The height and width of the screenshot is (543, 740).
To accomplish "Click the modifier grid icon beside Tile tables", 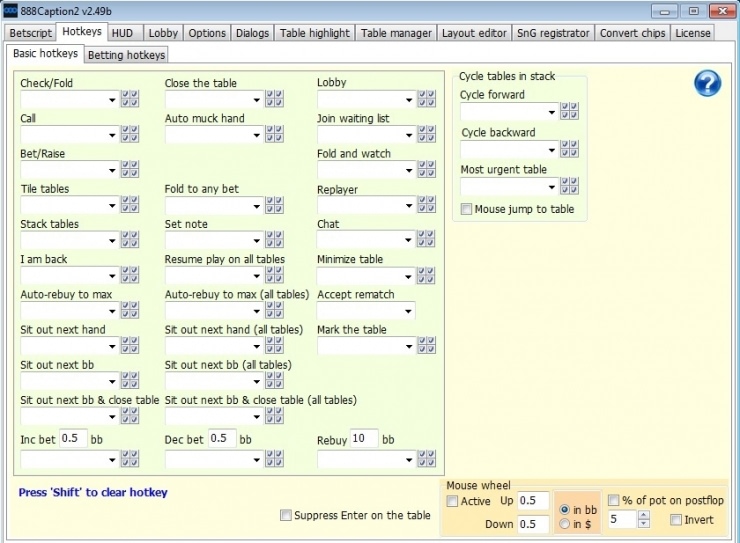I will (x=130, y=205).
